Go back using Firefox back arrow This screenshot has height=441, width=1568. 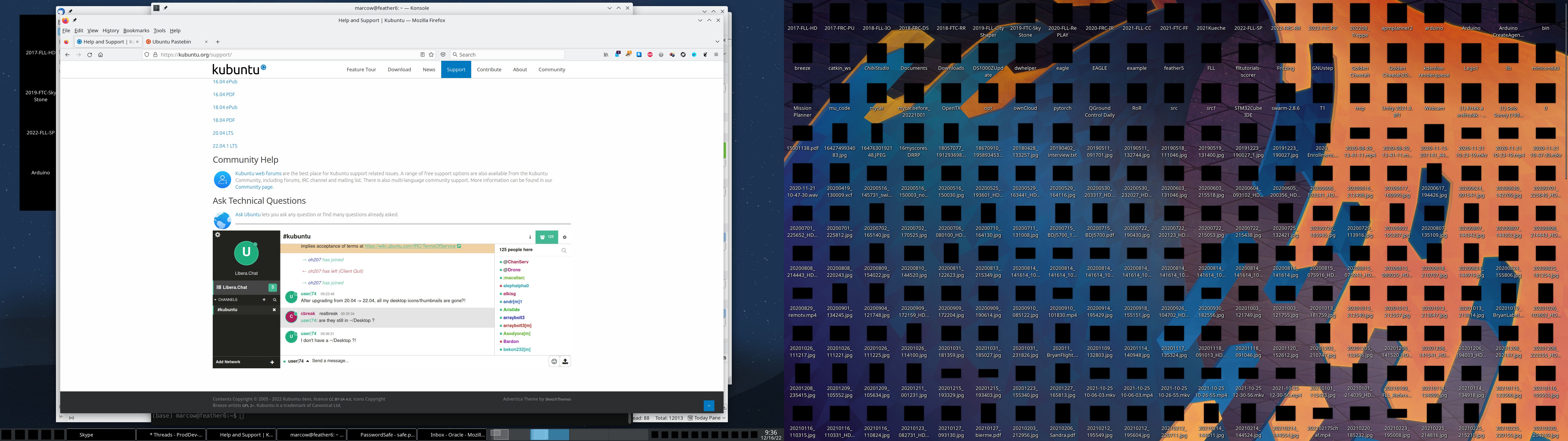click(x=68, y=55)
